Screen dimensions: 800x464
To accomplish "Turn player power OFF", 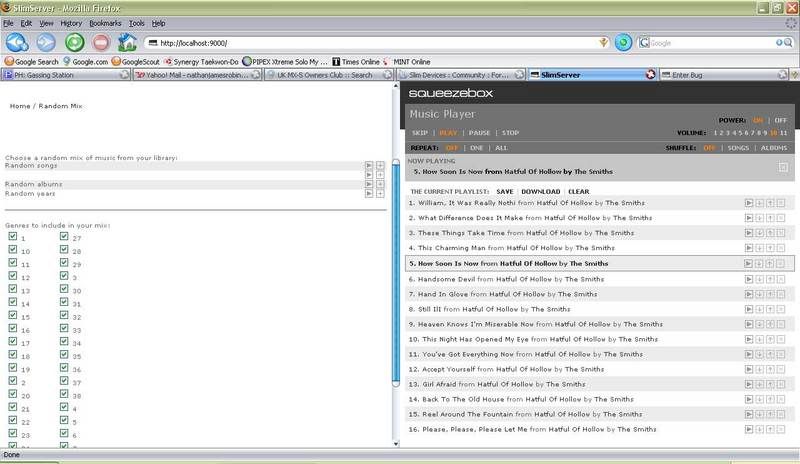I will (780, 119).
